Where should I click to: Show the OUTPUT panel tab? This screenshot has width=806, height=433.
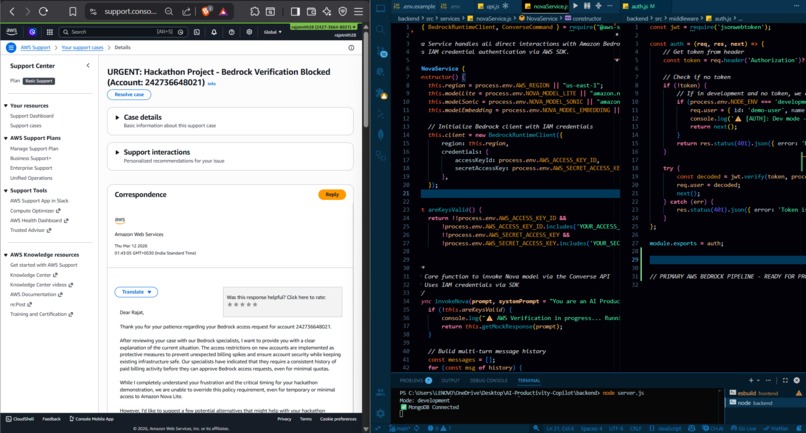(450, 381)
